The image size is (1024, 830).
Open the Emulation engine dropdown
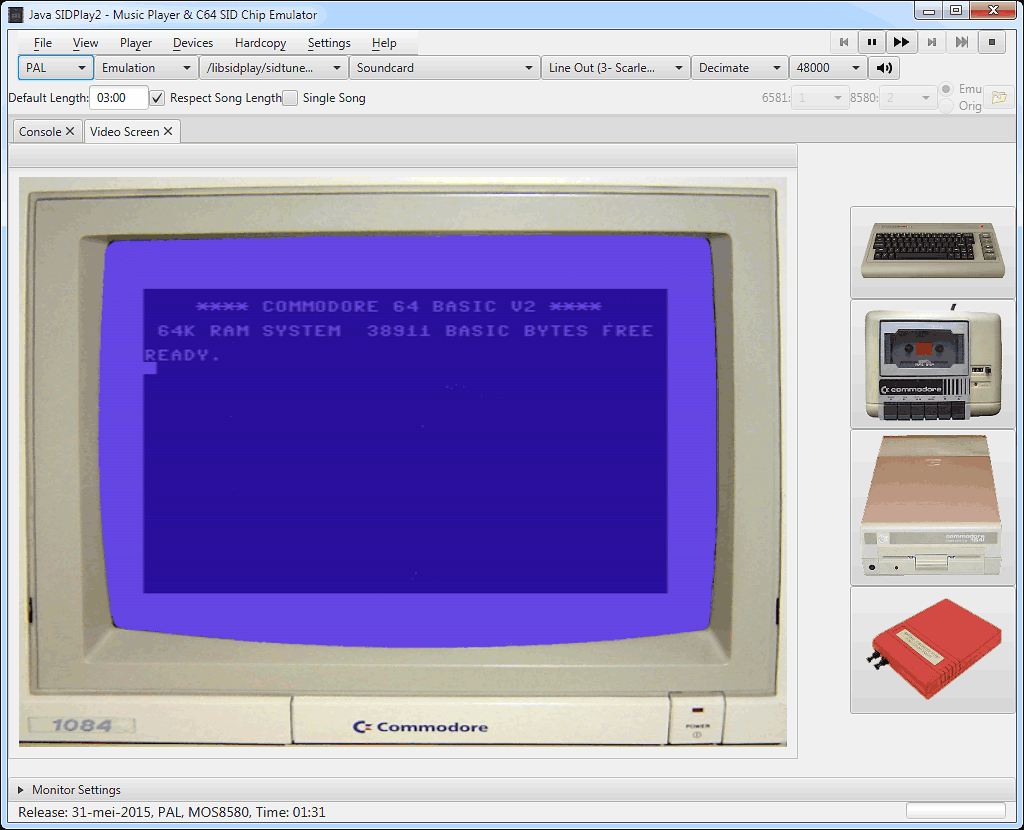tap(146, 68)
